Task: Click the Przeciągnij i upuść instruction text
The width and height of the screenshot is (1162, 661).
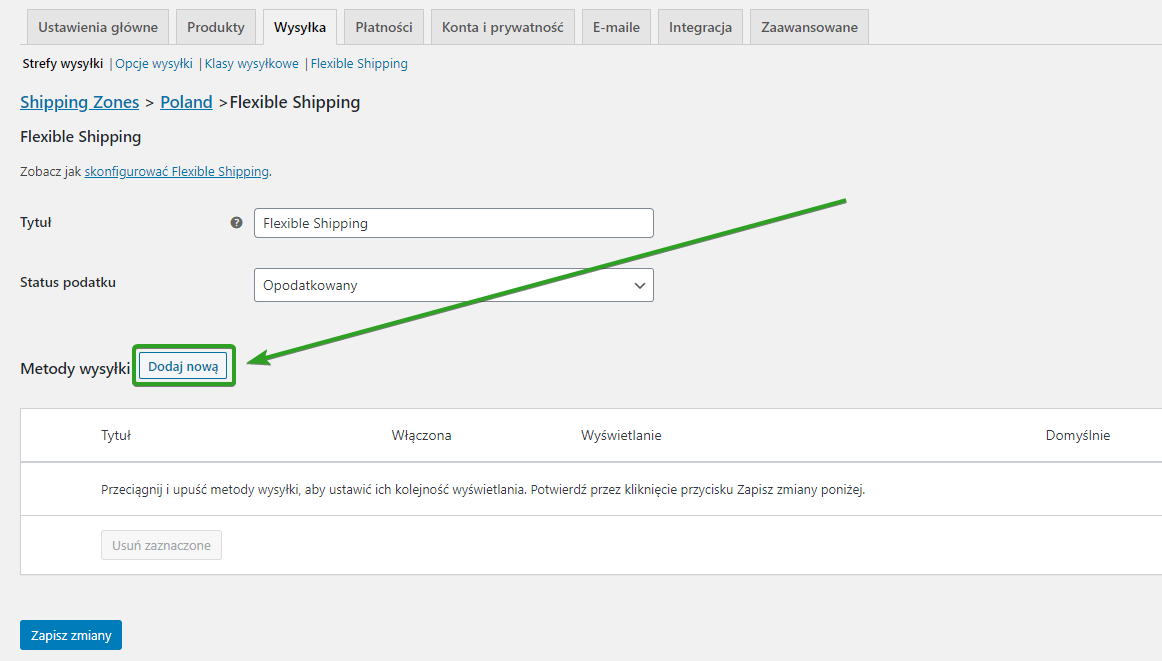Action: point(482,490)
